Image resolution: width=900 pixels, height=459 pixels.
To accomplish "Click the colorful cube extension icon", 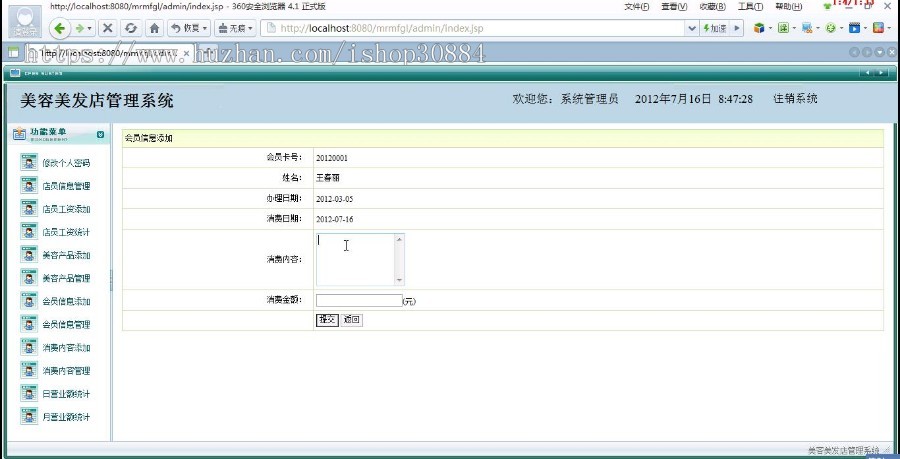I will click(x=759, y=28).
